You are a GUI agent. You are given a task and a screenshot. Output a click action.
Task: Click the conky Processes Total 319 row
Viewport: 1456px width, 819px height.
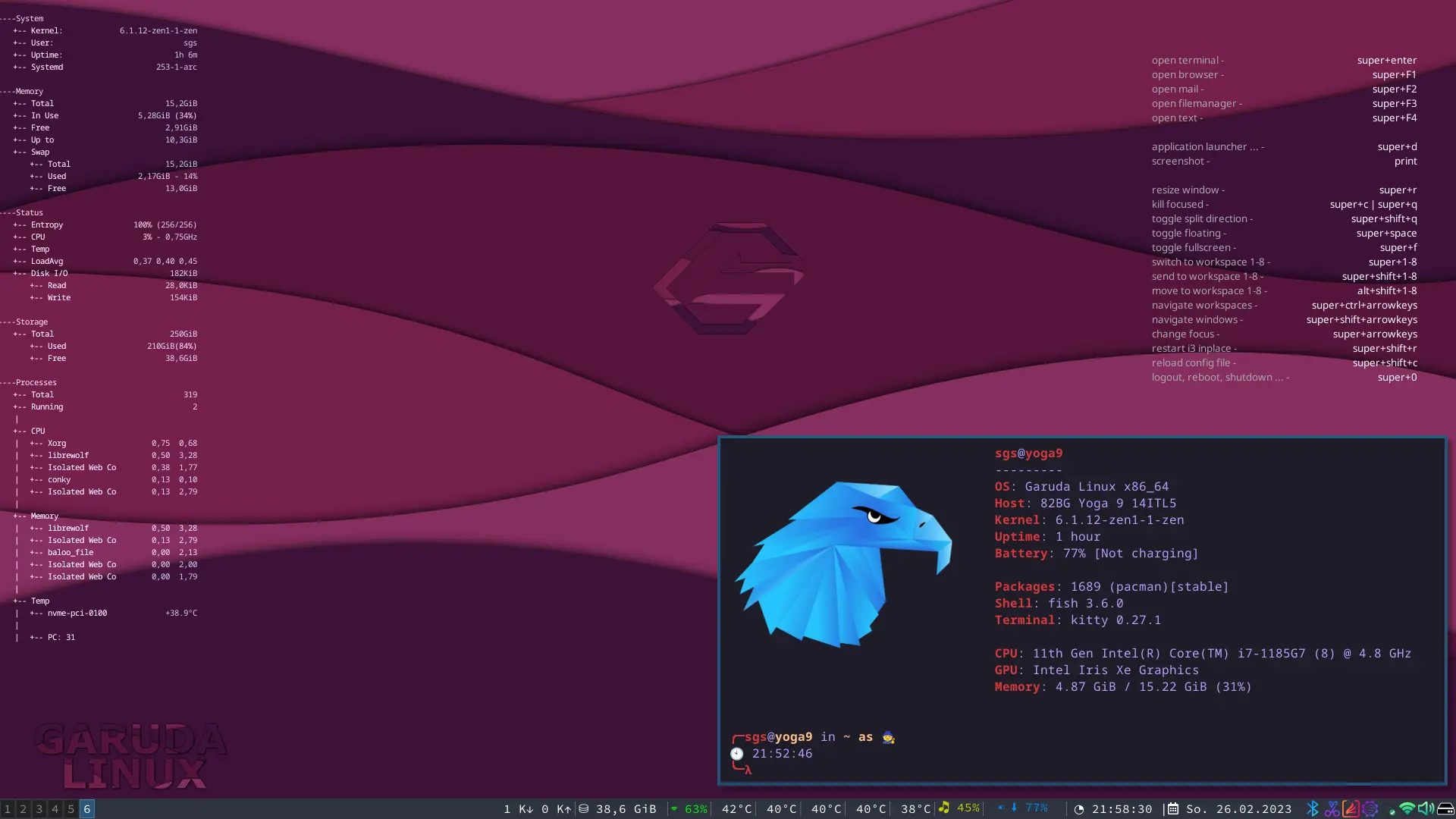(105, 395)
